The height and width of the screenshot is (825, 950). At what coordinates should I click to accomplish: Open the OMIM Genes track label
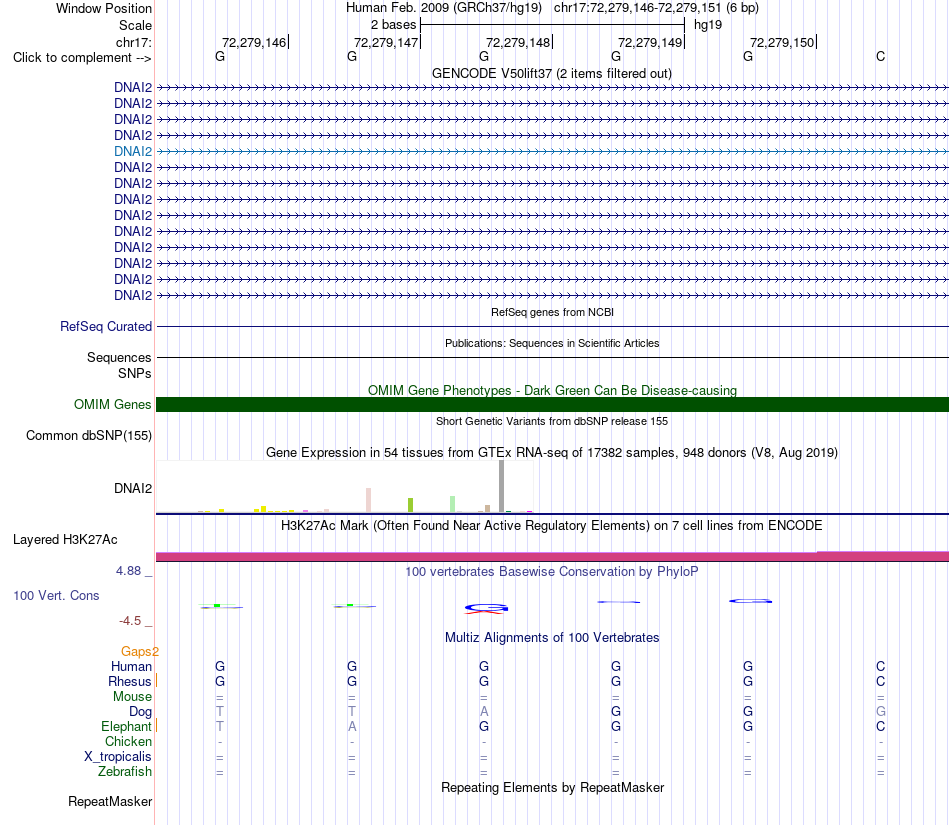click(113, 405)
